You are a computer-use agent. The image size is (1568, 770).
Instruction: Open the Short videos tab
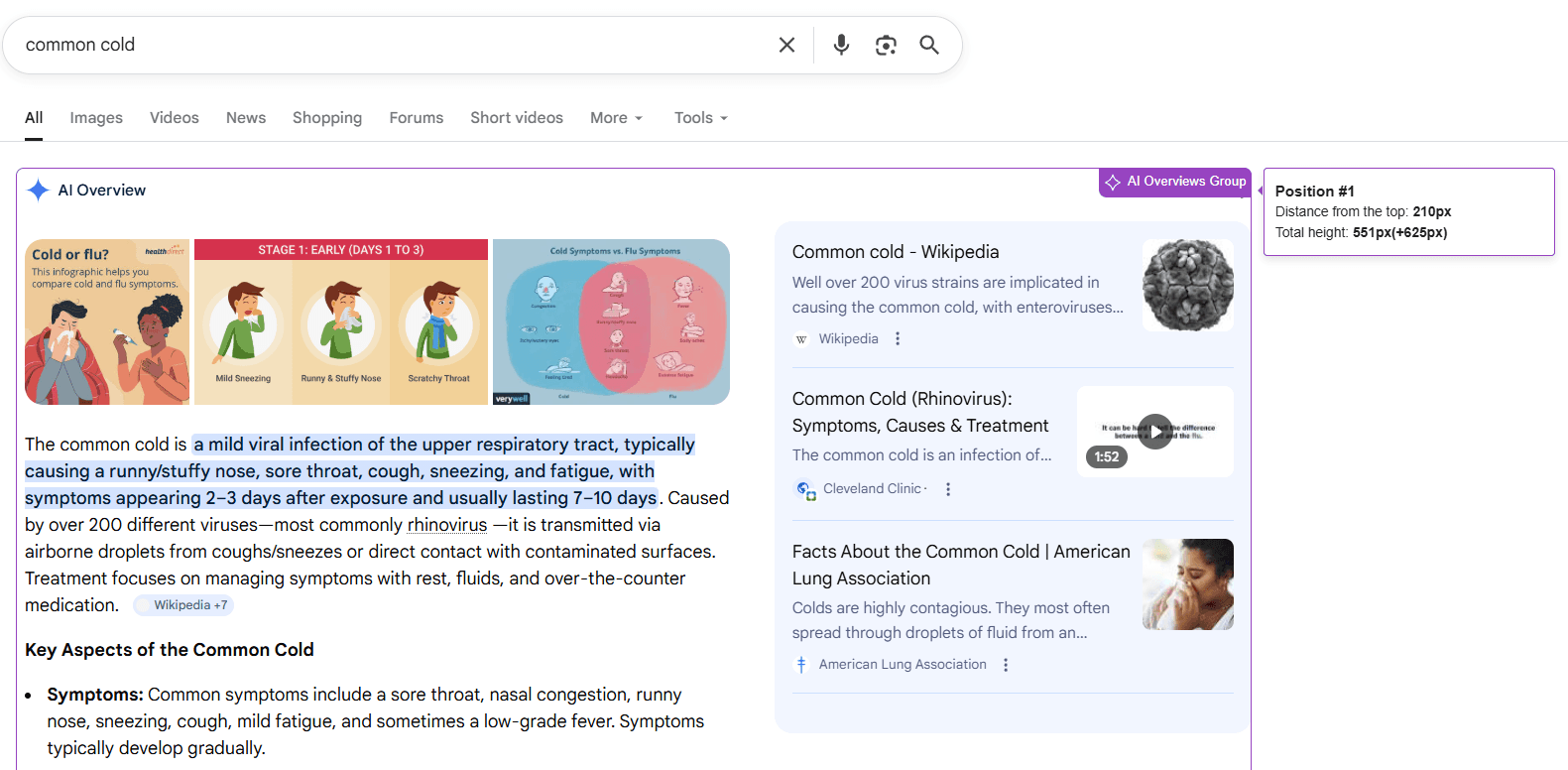[x=517, y=118]
